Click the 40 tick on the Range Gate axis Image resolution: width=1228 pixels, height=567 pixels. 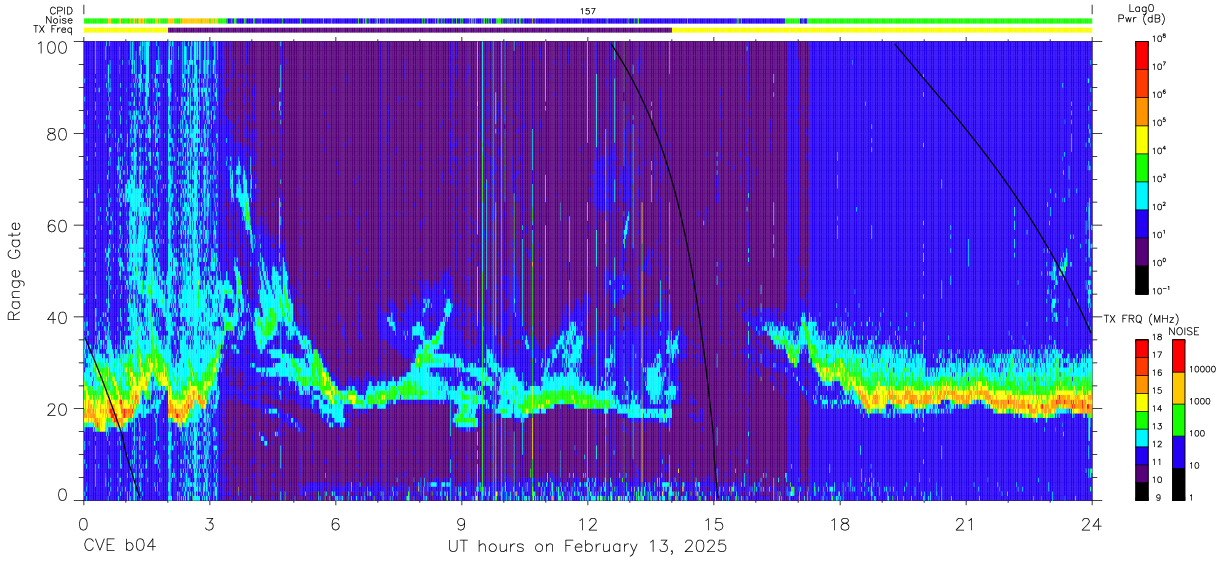pos(58,317)
